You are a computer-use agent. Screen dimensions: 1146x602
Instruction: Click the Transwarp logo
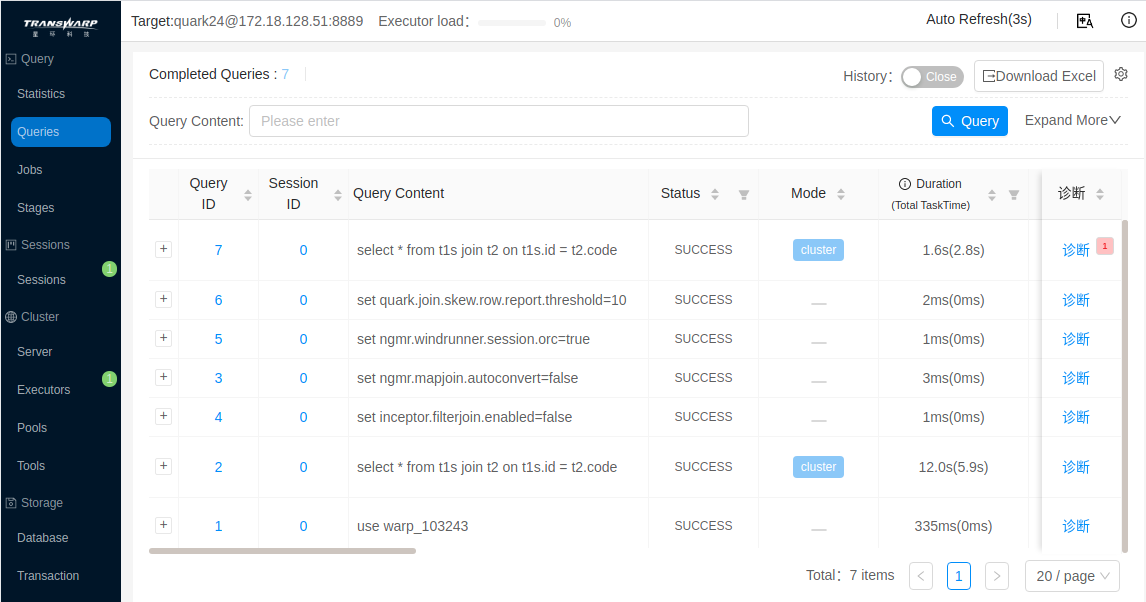pos(61,28)
